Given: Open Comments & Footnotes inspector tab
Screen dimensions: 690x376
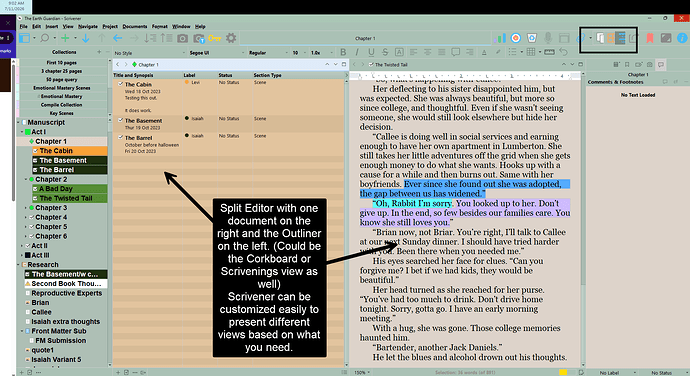Looking at the screenshot, I should tap(661, 65).
